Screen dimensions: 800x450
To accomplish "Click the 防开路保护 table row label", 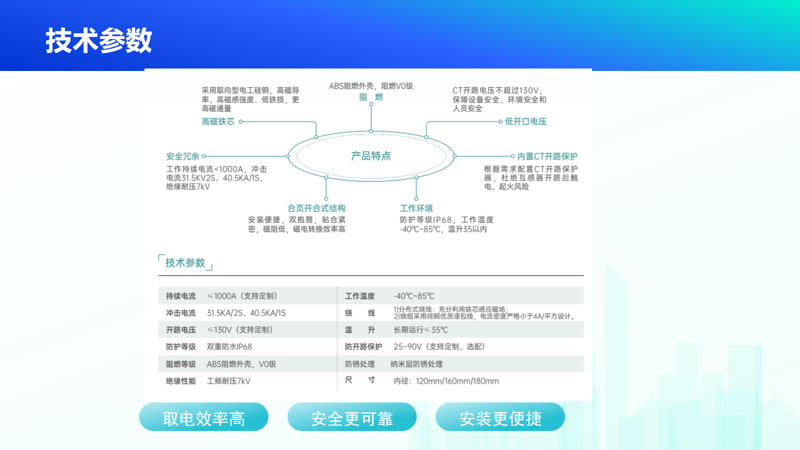I will click(x=364, y=347).
